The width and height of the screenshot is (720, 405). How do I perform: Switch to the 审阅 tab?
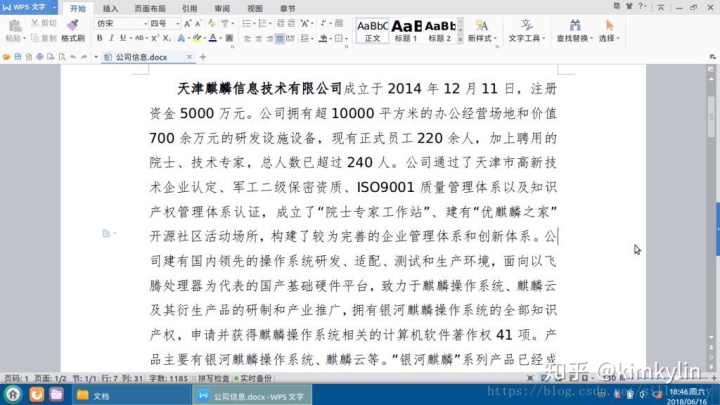point(222,8)
